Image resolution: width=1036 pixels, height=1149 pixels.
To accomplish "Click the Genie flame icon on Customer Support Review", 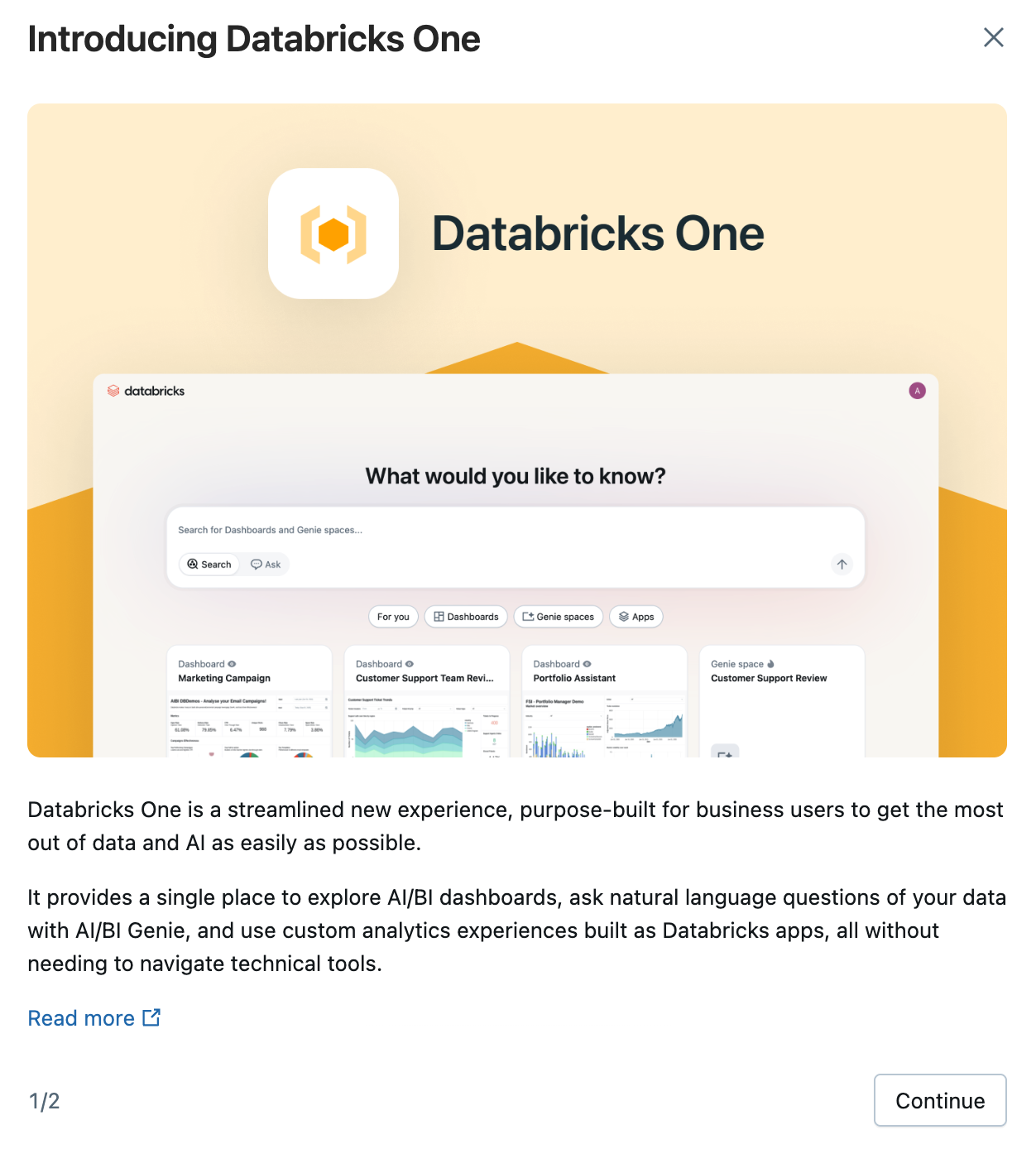I will click(x=769, y=663).
